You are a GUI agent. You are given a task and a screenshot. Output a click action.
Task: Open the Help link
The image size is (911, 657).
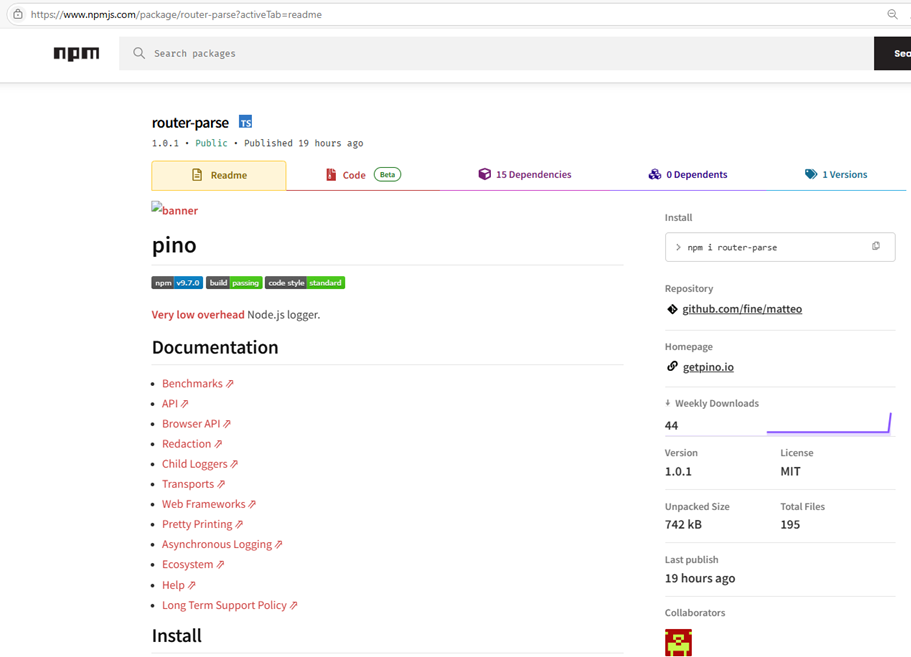coord(178,585)
